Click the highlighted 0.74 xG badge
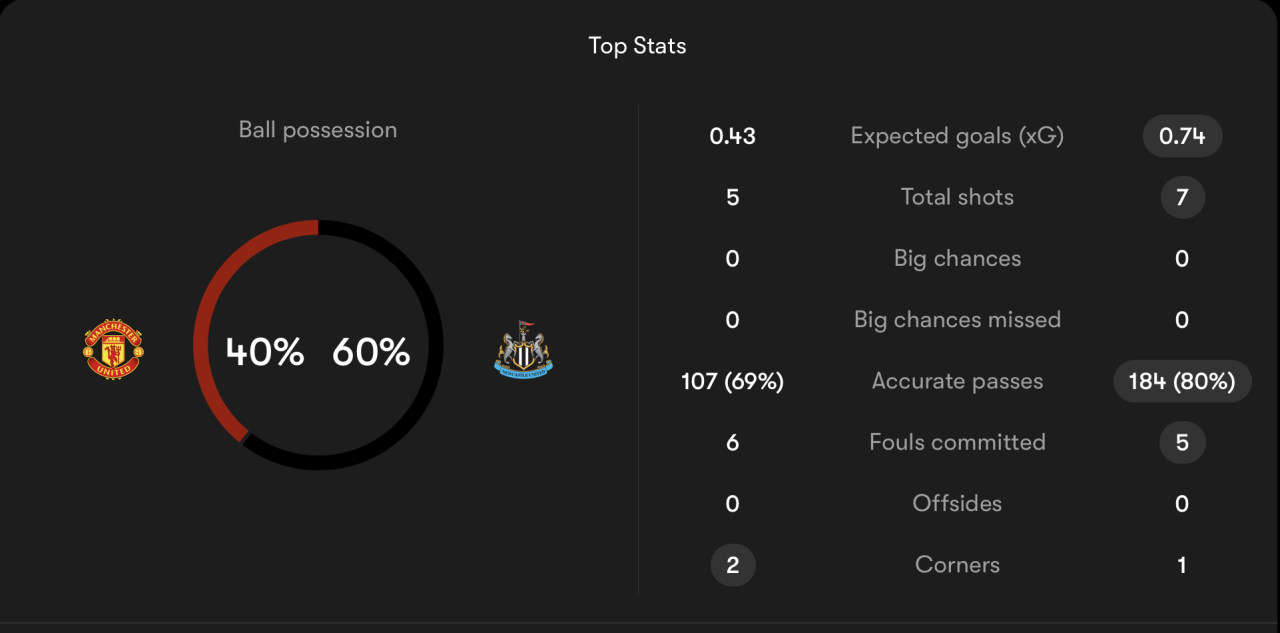This screenshot has width=1280, height=633. click(x=1182, y=136)
